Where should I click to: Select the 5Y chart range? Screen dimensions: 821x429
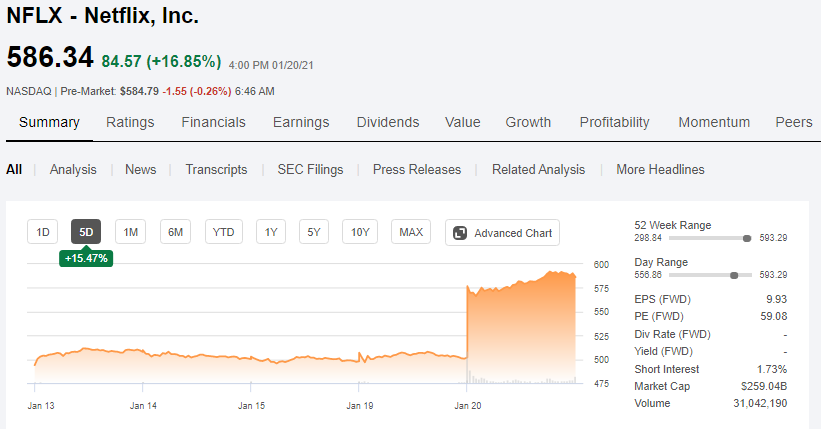tap(314, 232)
